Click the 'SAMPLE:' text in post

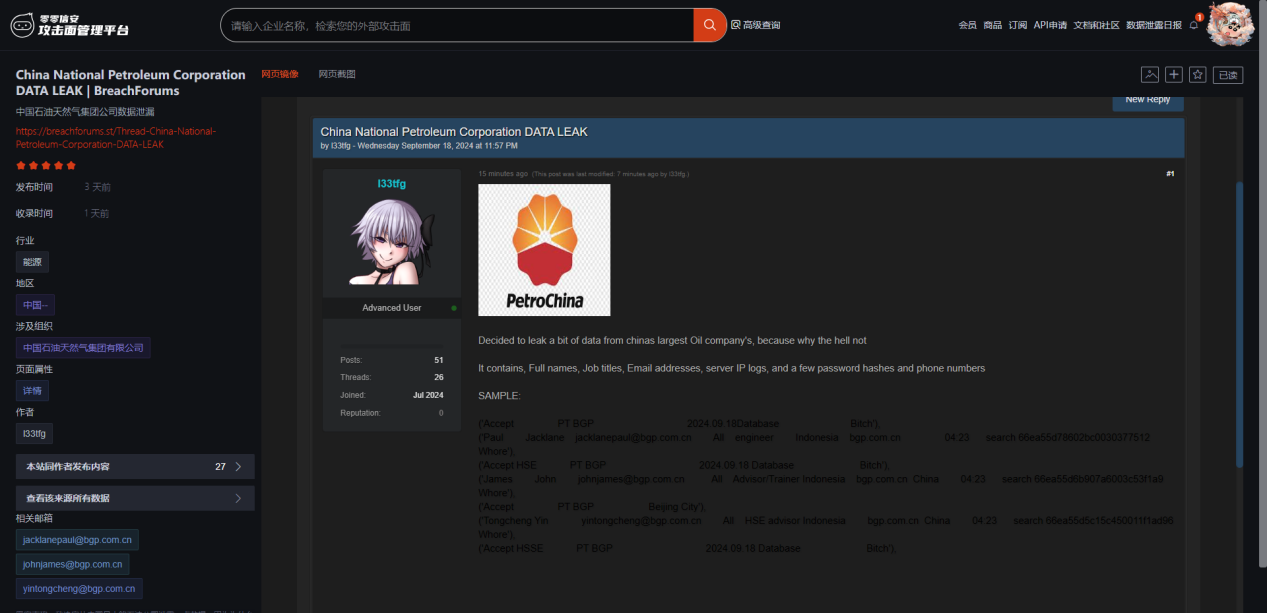[x=499, y=396]
